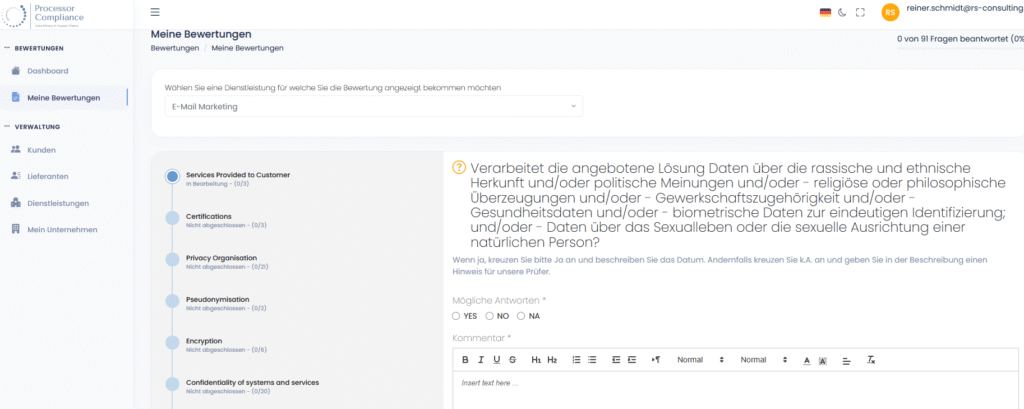Pick text color in editor toolbar

(x=807, y=359)
